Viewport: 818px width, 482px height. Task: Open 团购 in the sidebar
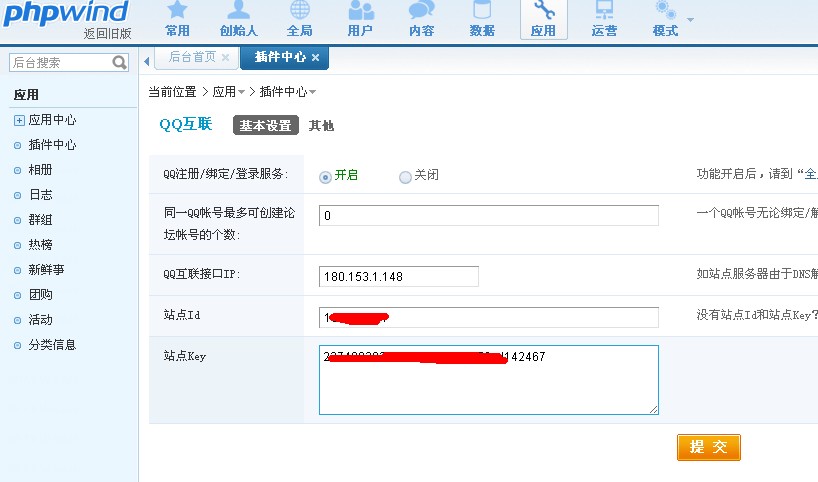(40, 295)
